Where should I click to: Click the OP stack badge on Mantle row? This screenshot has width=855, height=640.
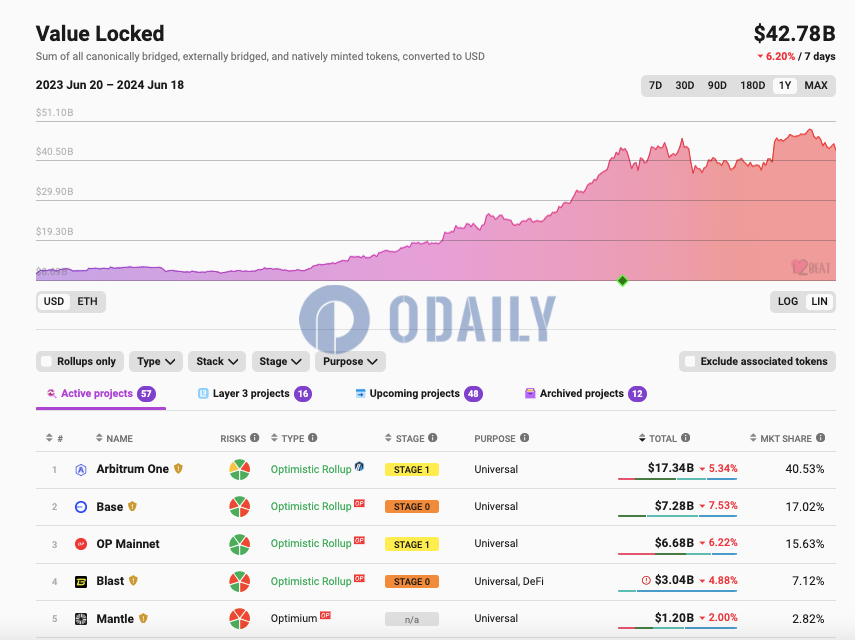326,615
